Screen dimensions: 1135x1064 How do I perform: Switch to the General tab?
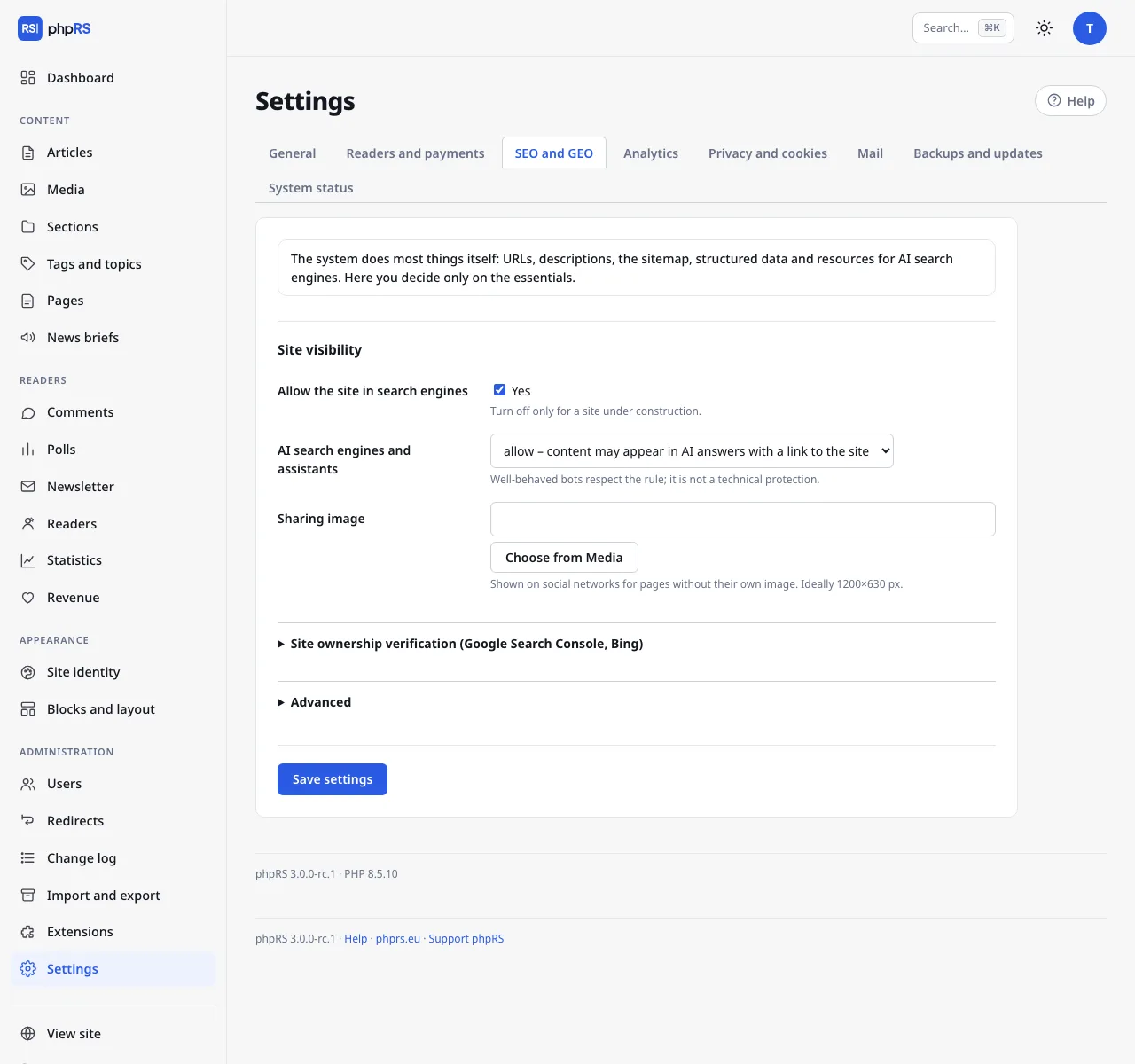point(293,153)
